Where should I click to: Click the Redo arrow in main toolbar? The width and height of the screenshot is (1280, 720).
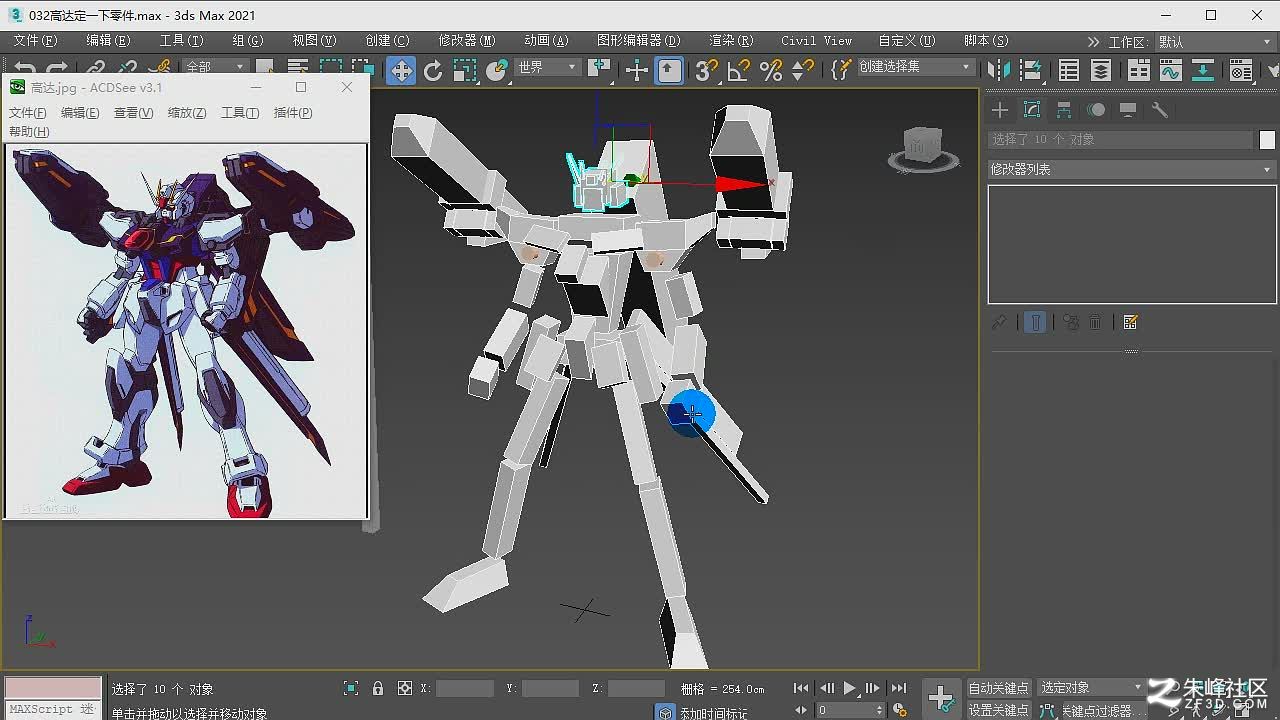[x=56, y=69]
